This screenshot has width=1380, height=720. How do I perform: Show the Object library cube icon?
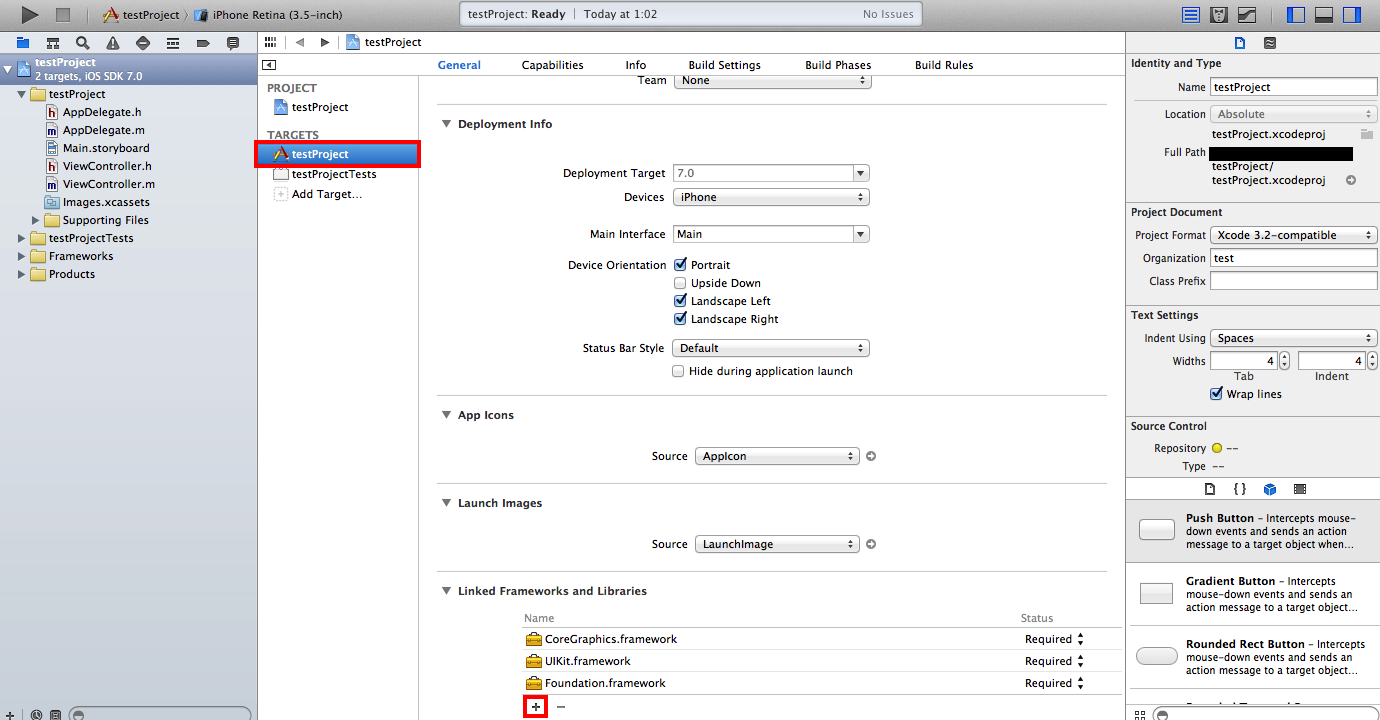pos(1269,489)
